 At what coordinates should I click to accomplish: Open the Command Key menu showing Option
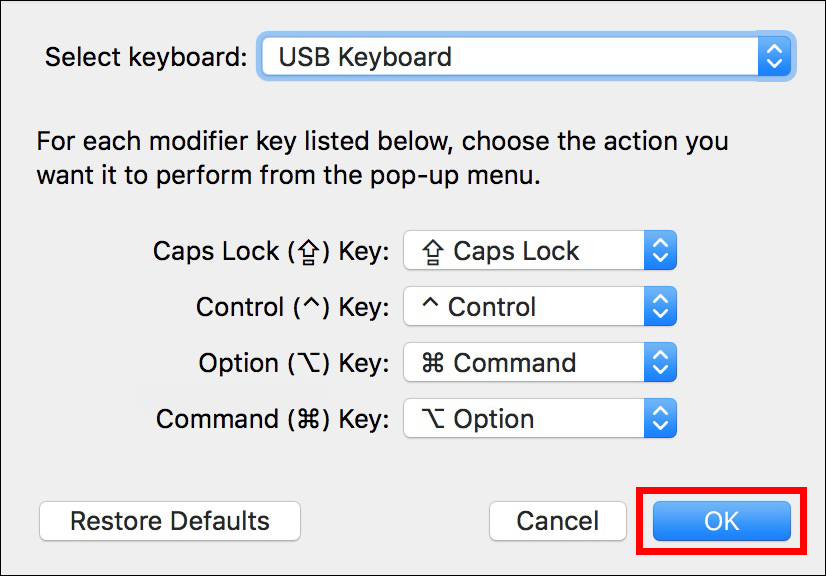pos(539,418)
